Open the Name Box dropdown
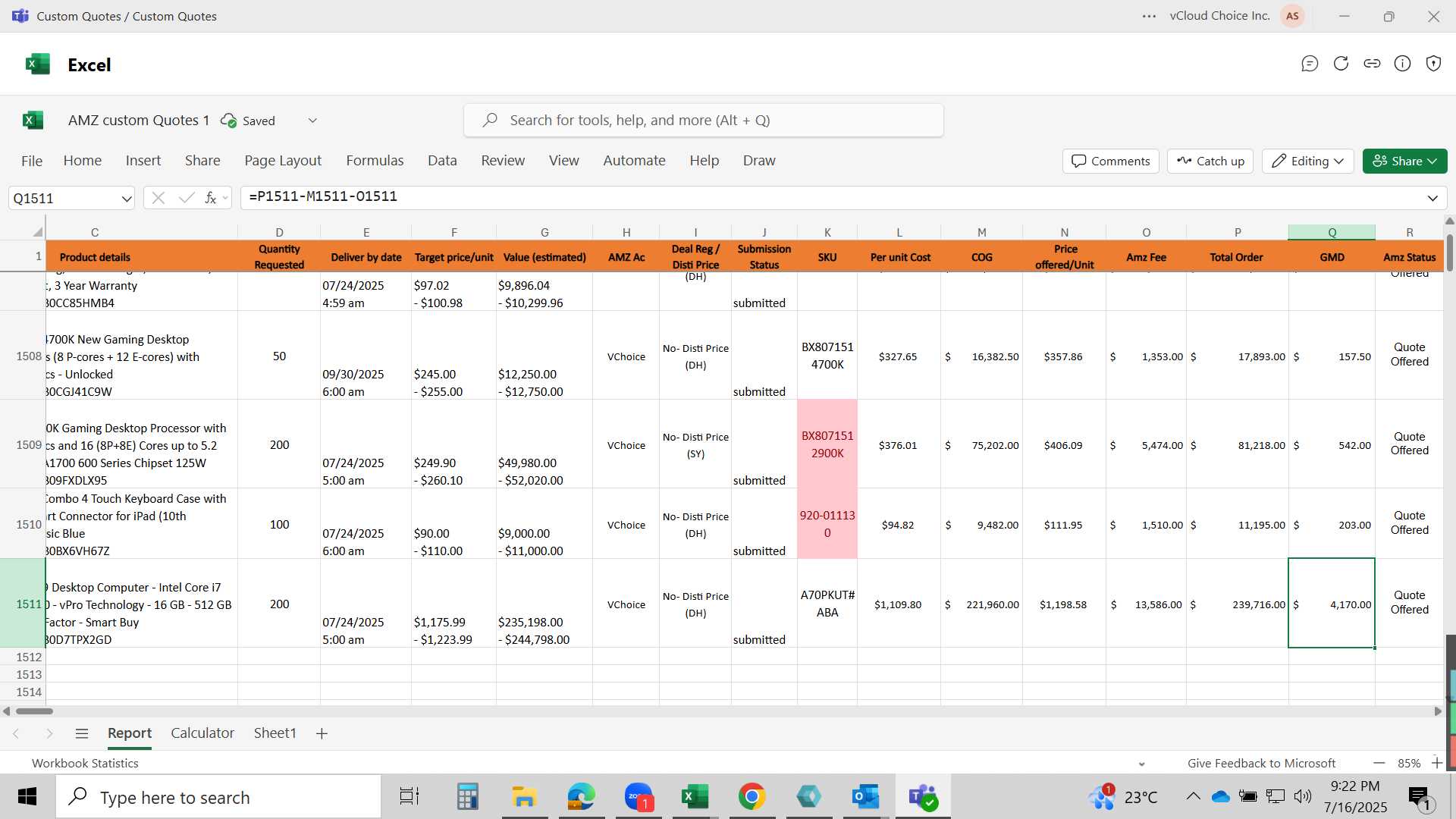Image resolution: width=1456 pixels, height=819 pixels. (x=126, y=199)
